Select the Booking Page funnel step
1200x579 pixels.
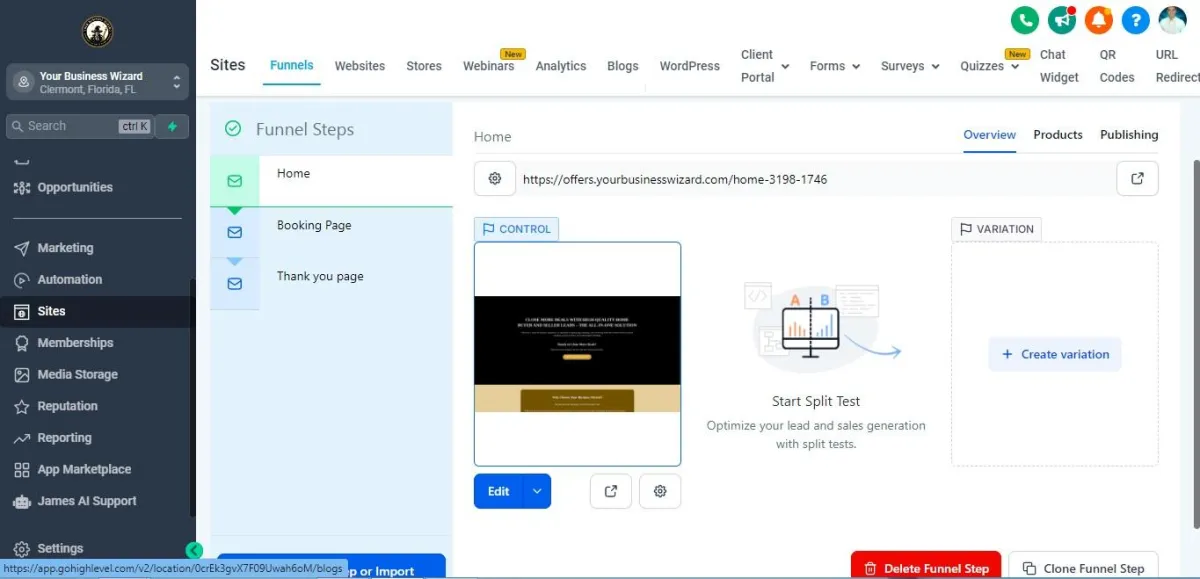click(x=331, y=232)
